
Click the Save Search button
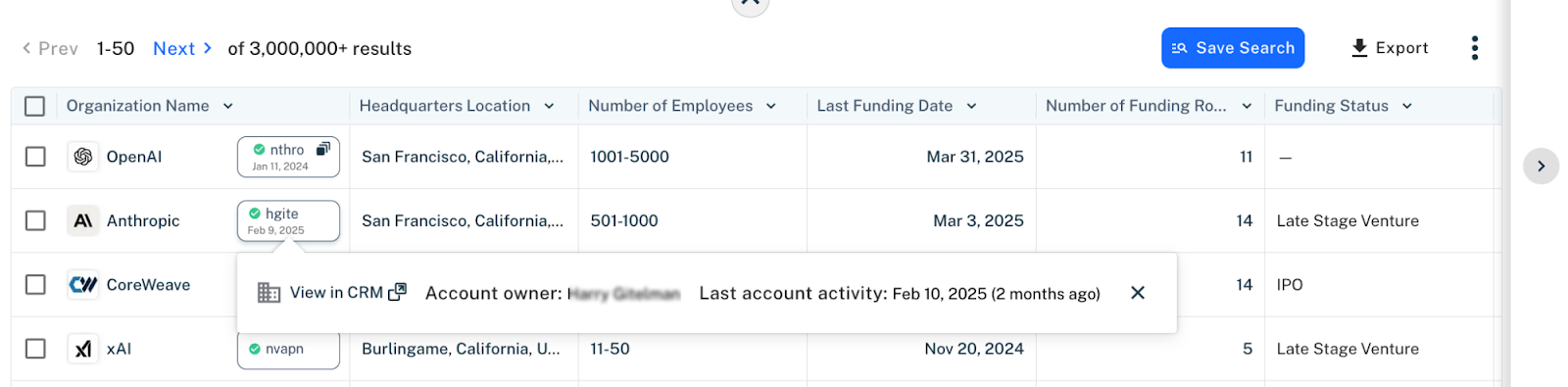1233,48
